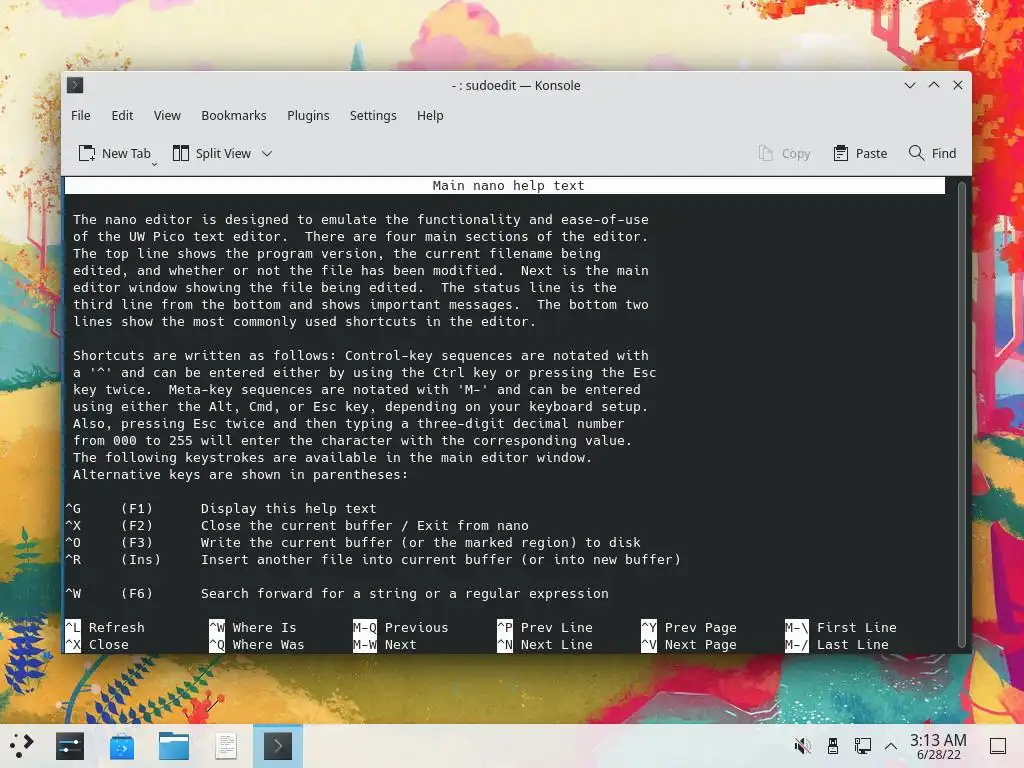Maximize the Konsole window
Image resolution: width=1024 pixels, height=768 pixels.
click(x=934, y=85)
